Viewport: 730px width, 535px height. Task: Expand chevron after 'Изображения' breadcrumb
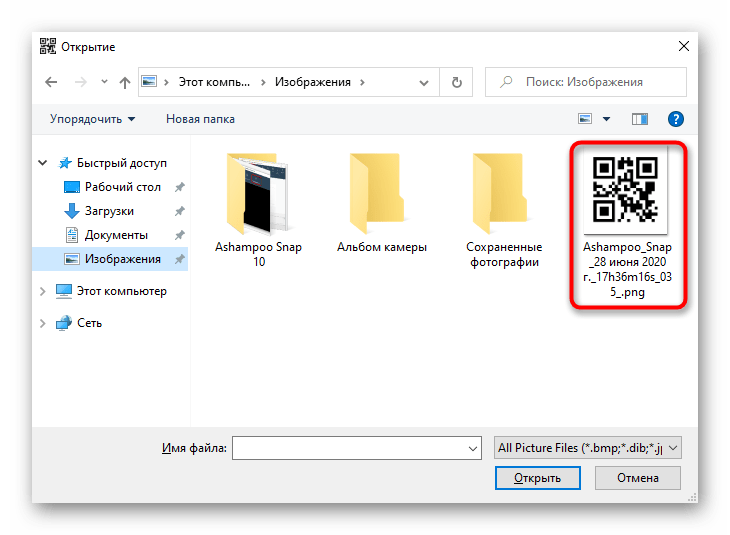[x=362, y=82]
